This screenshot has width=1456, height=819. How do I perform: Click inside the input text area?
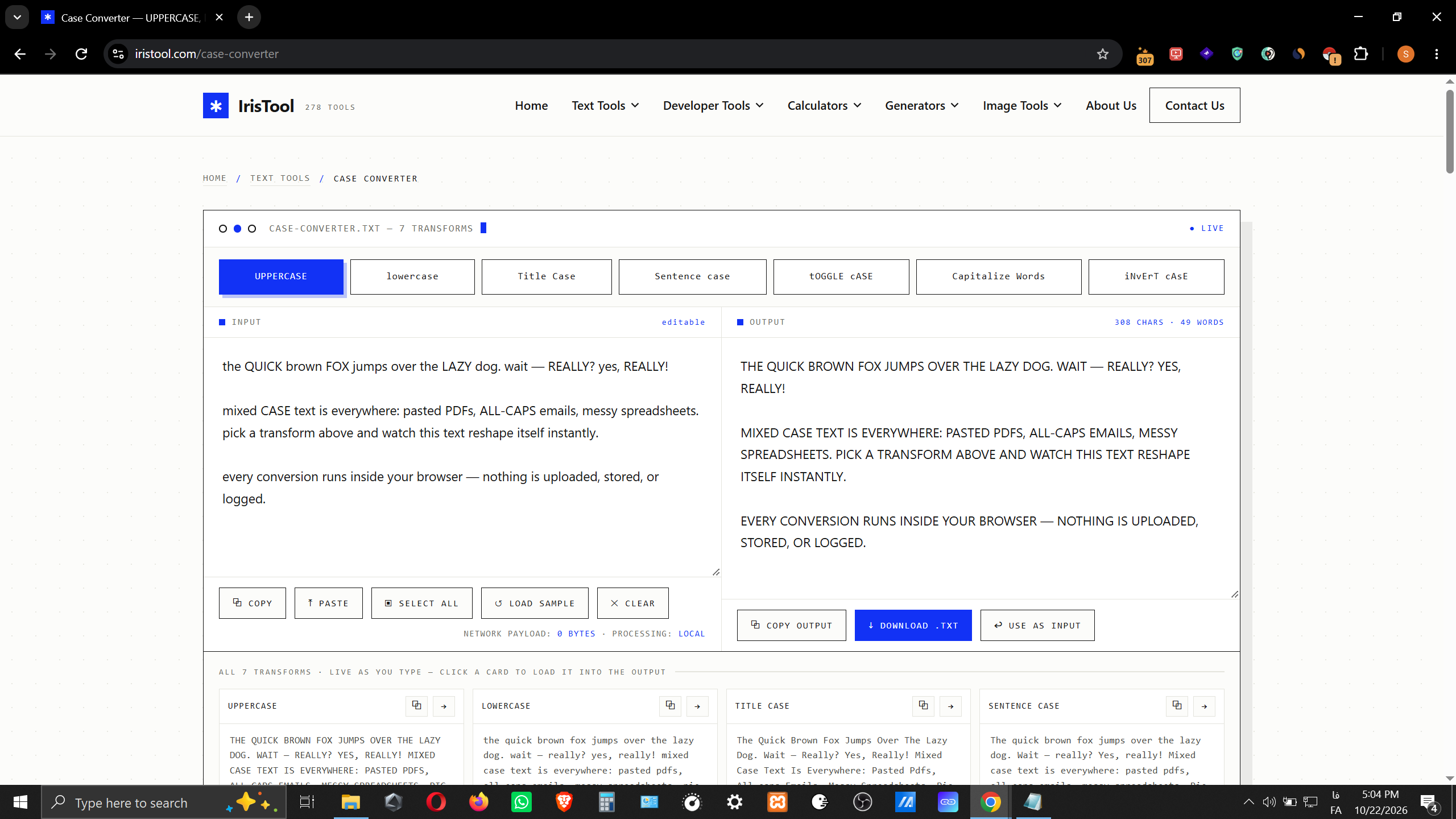point(462,457)
